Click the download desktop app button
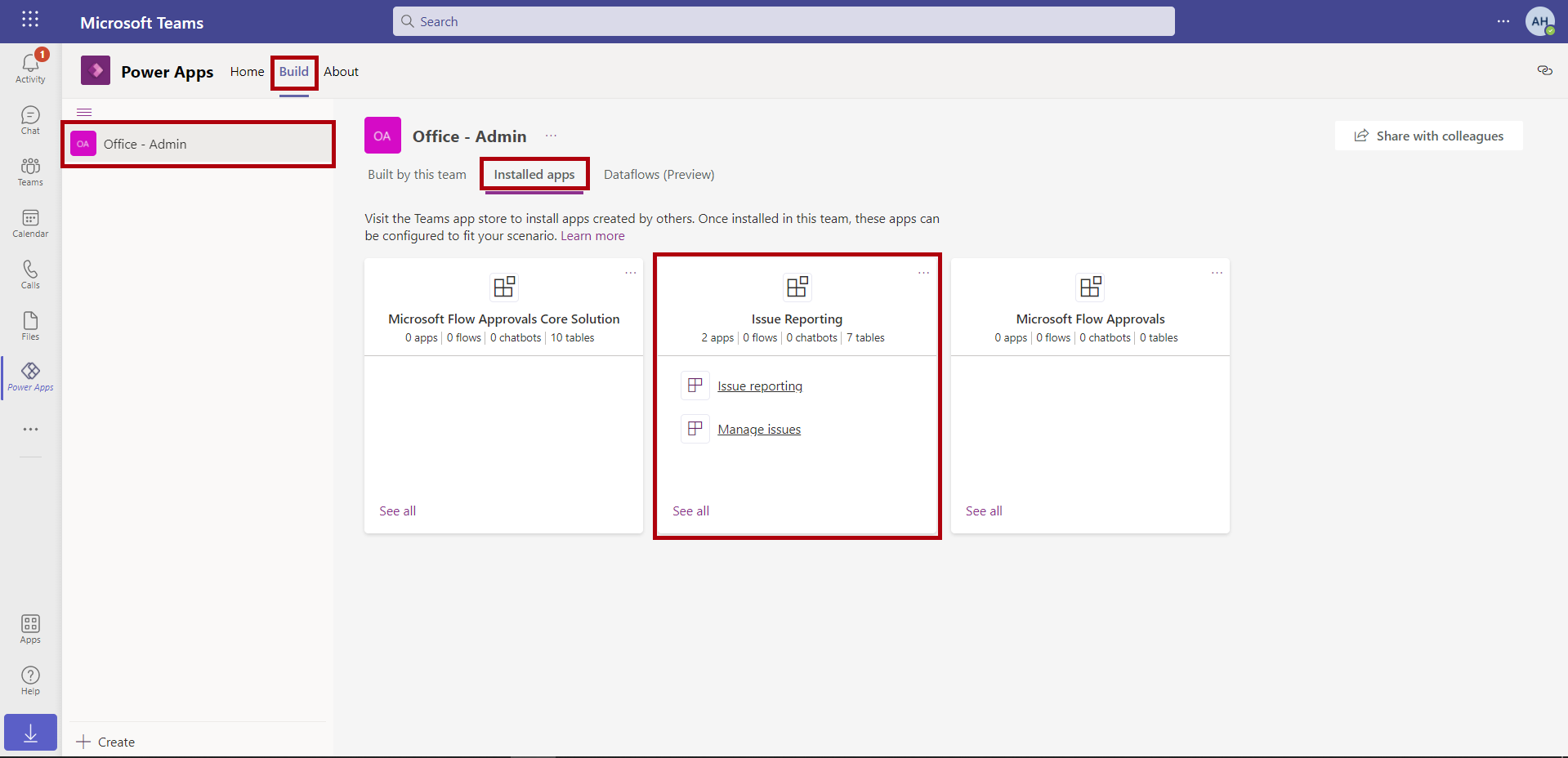 click(30, 733)
